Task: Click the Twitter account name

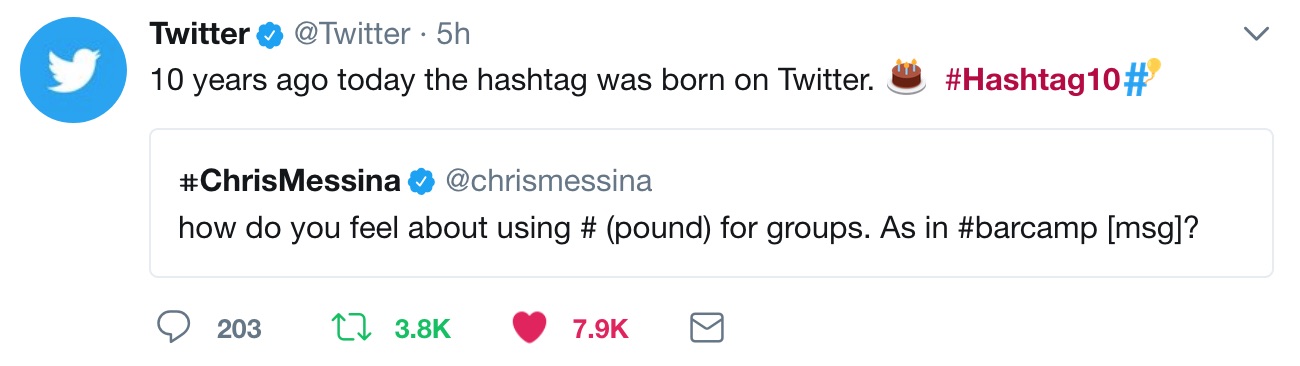Action: (x=199, y=34)
